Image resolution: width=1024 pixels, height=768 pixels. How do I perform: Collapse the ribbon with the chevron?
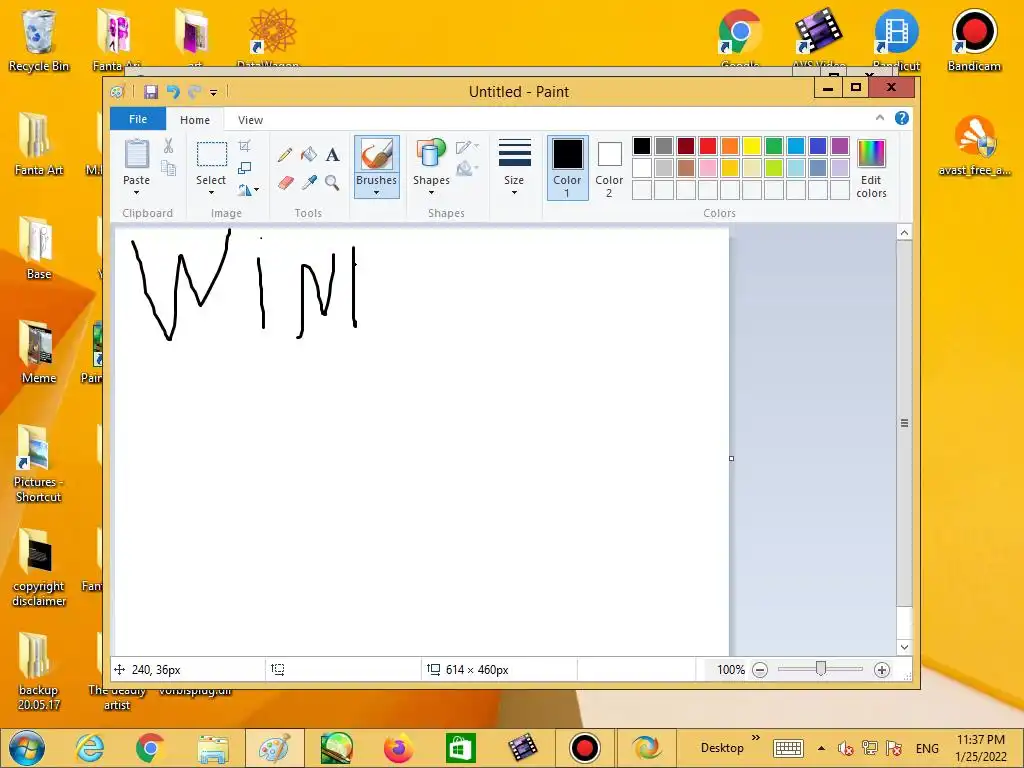880,118
